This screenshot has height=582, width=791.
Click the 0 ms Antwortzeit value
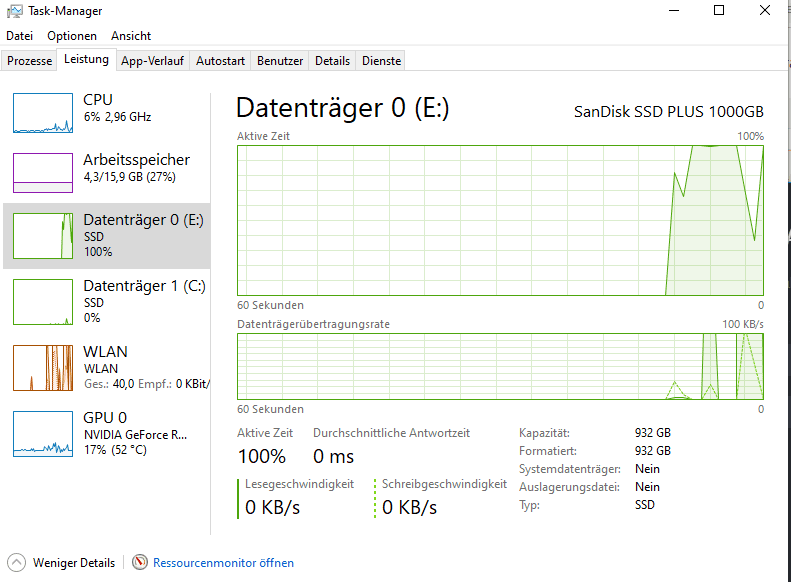pos(333,456)
